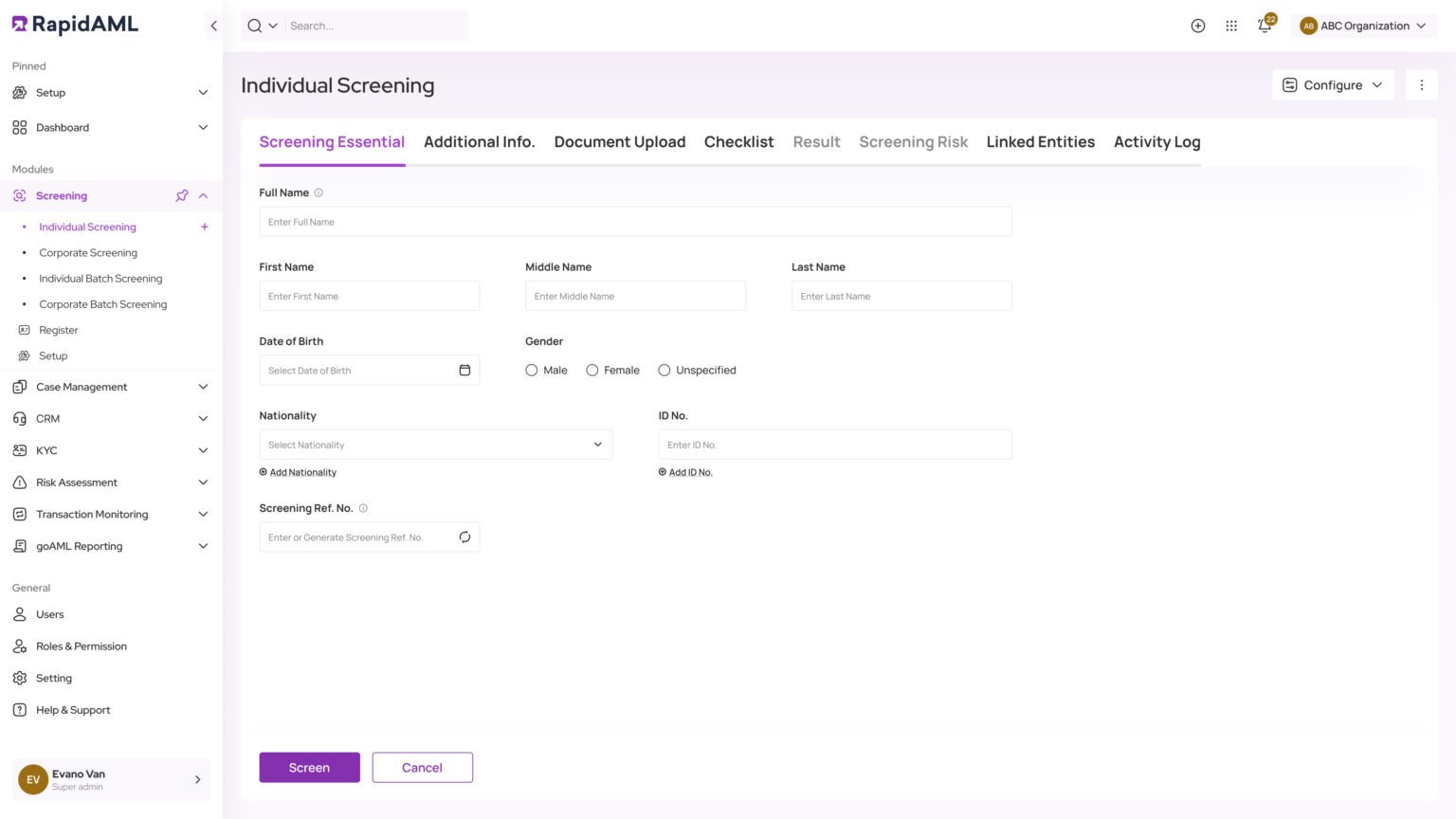Expand the KYC module section
The image size is (1456, 819).
(x=110, y=450)
